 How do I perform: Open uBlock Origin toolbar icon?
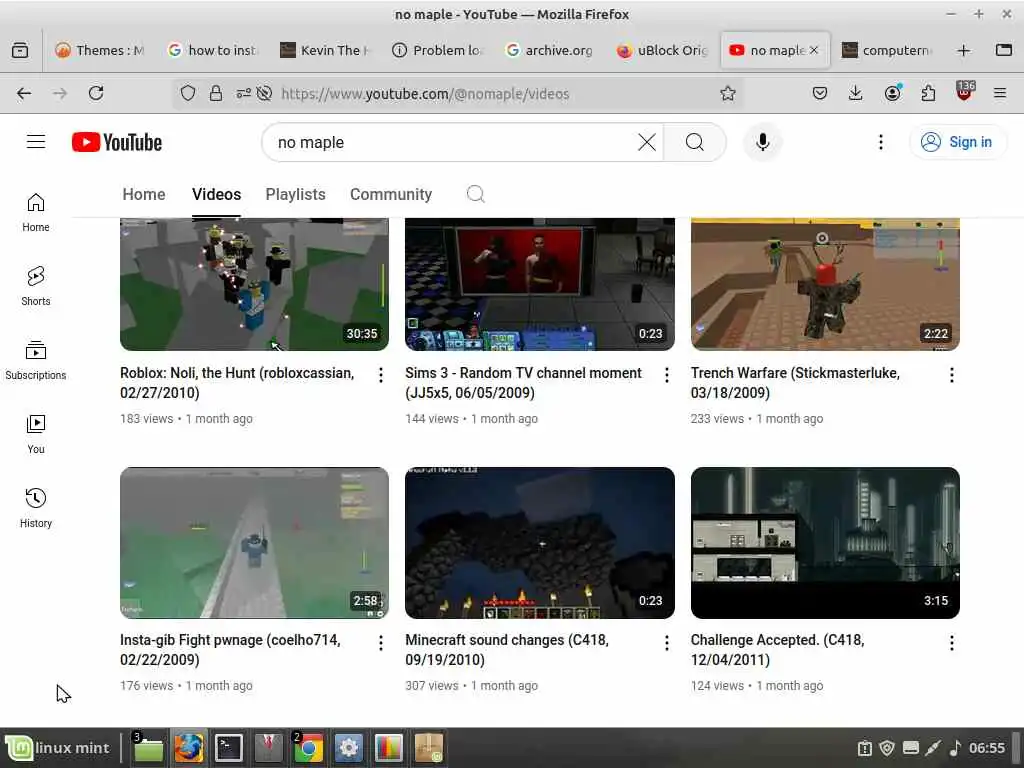(x=965, y=92)
